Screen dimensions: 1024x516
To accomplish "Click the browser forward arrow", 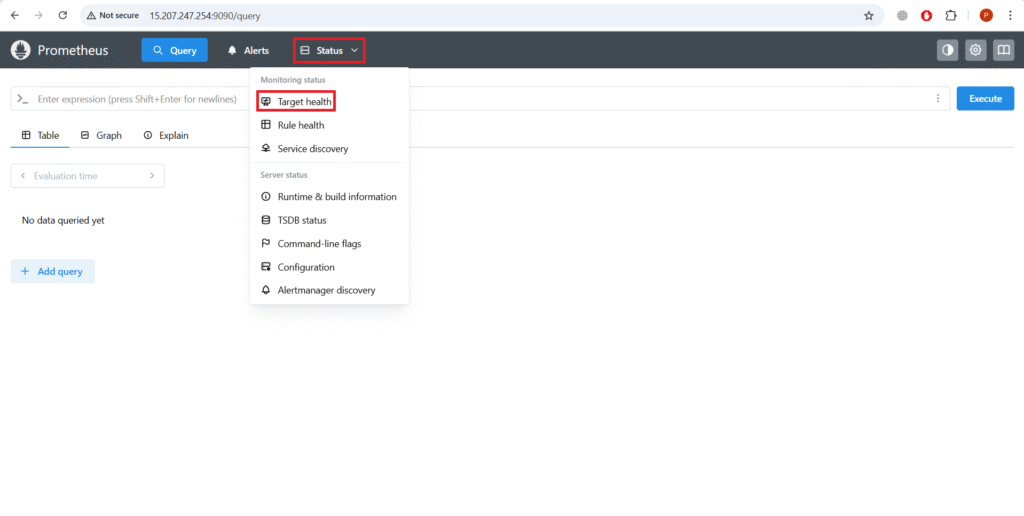I will pyautogui.click(x=39, y=15).
